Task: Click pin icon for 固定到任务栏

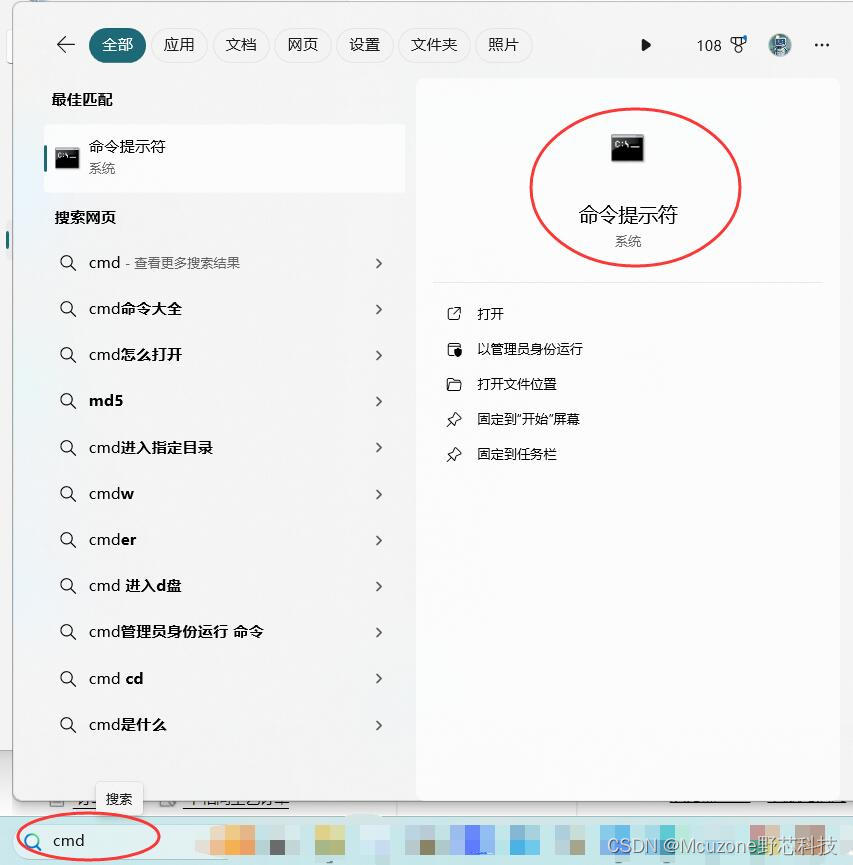Action: click(454, 454)
